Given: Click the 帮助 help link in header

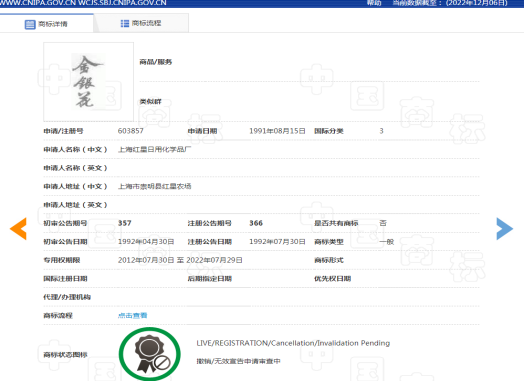Looking at the screenshot, I should pos(374,3).
